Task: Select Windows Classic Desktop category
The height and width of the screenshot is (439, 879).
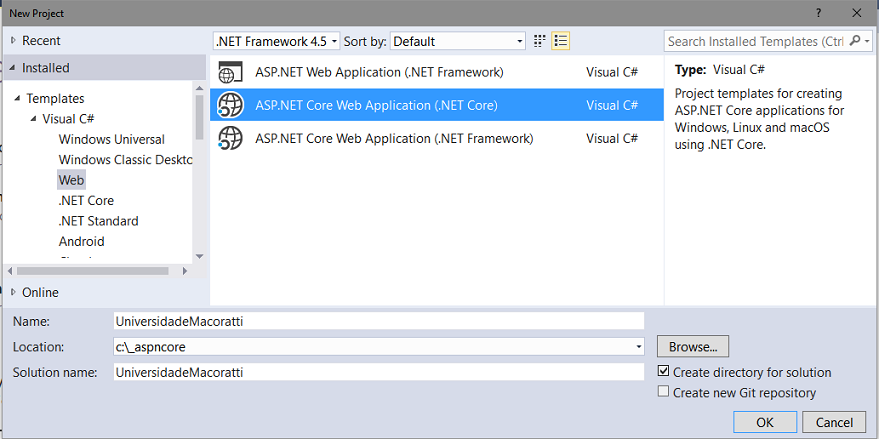Action: click(x=125, y=160)
